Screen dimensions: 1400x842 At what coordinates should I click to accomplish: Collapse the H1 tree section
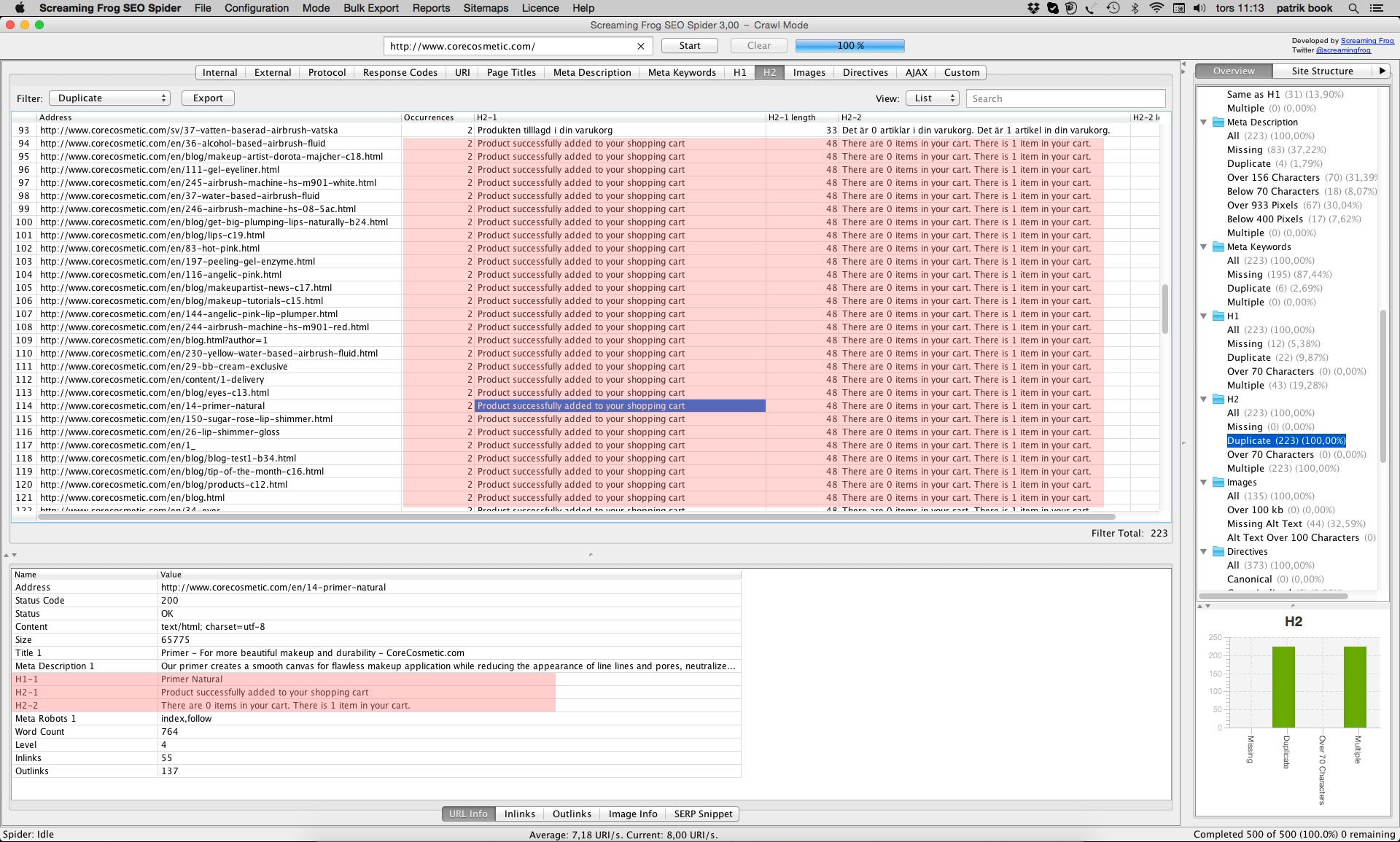point(1204,316)
